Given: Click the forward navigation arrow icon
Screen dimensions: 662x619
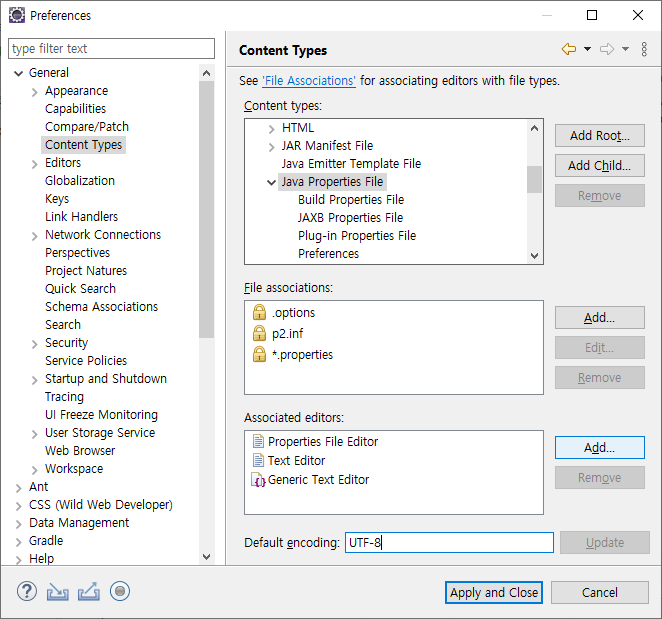Looking at the screenshot, I should click(607, 49).
